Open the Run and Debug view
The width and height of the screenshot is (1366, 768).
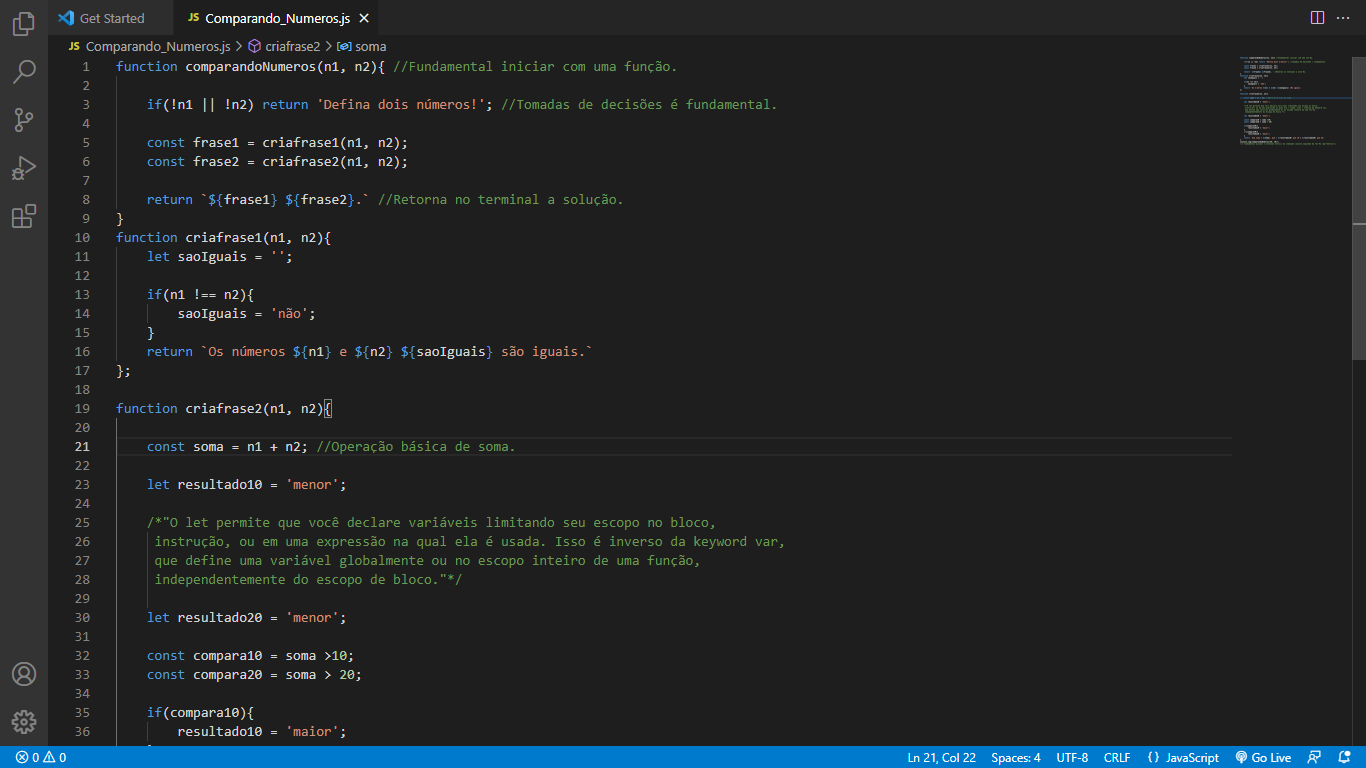coord(24,168)
